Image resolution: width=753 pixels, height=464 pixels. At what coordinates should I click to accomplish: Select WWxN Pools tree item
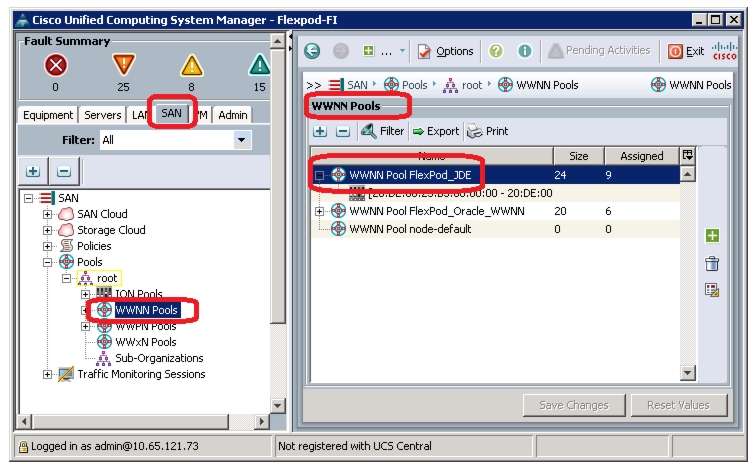[x=146, y=342]
